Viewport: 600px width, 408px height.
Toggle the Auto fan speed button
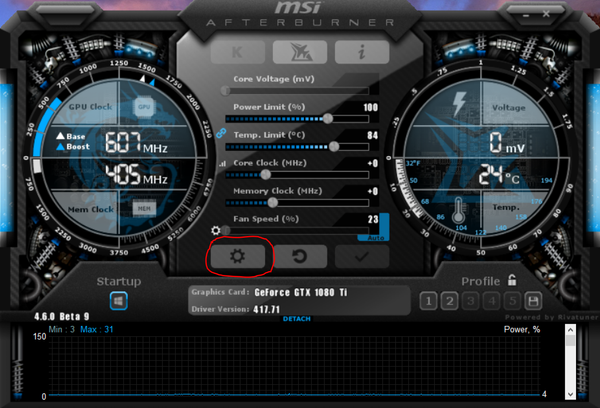[x=377, y=237]
